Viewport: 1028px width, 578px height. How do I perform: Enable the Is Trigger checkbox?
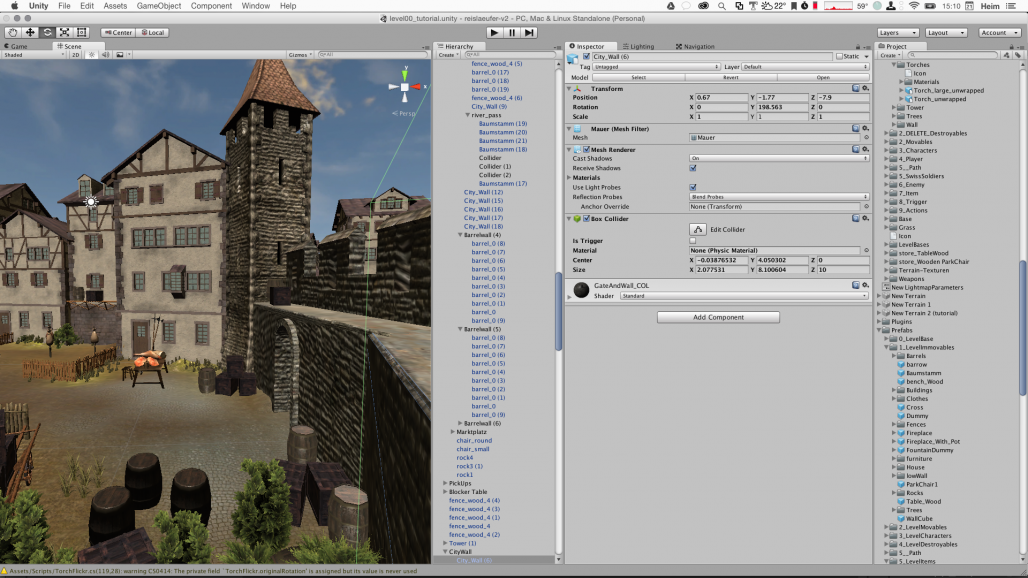tap(693, 240)
